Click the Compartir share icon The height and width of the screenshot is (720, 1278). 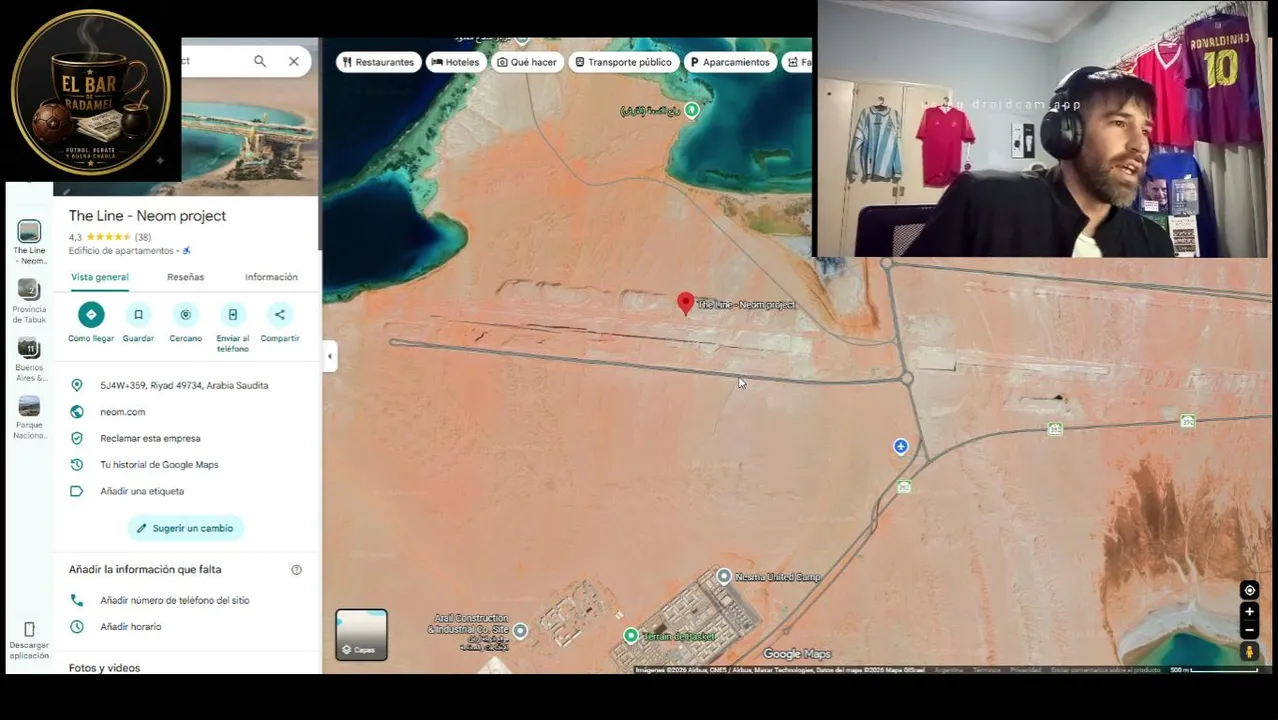280,315
